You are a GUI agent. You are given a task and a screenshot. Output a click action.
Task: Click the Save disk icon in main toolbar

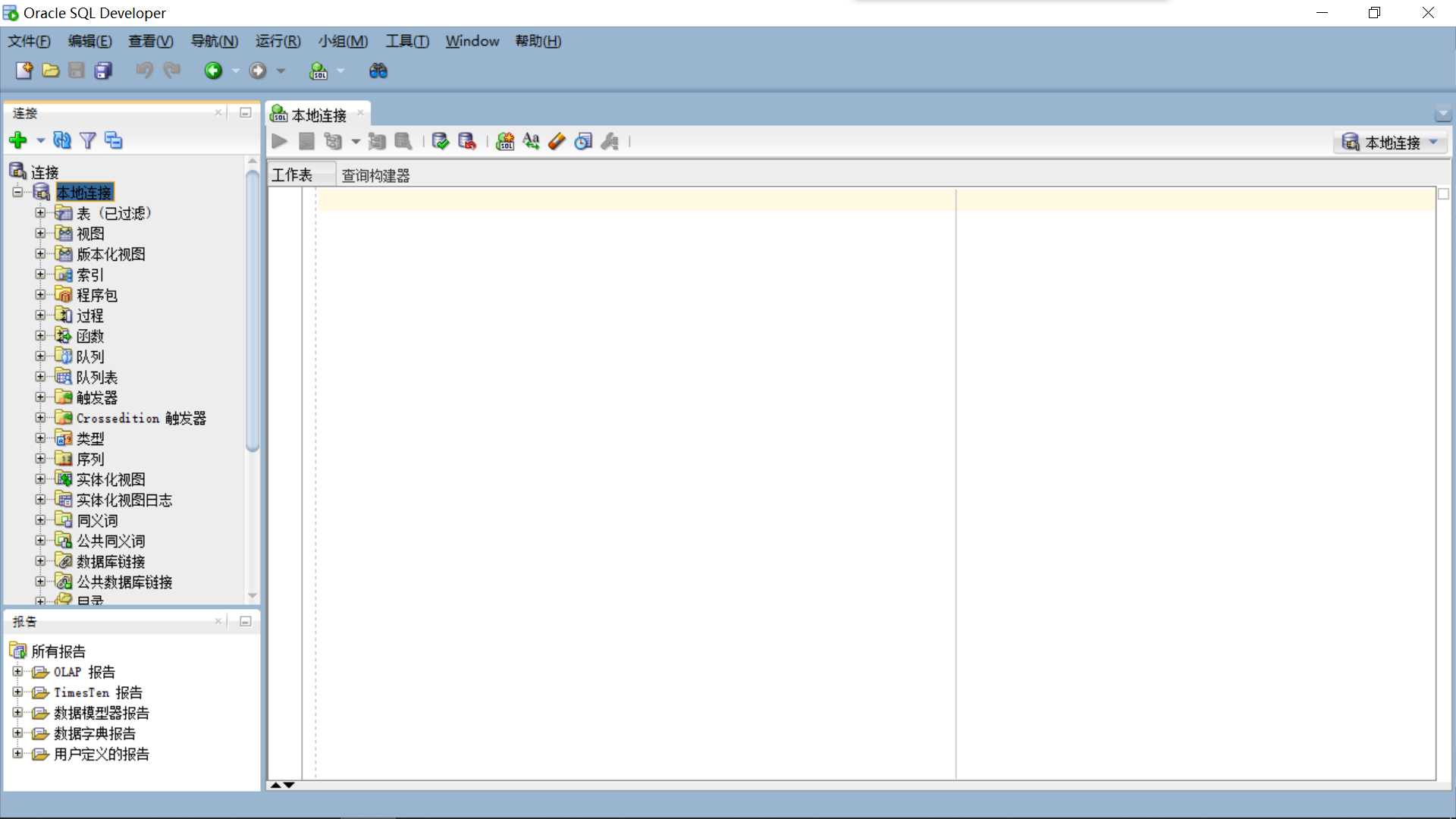click(77, 71)
